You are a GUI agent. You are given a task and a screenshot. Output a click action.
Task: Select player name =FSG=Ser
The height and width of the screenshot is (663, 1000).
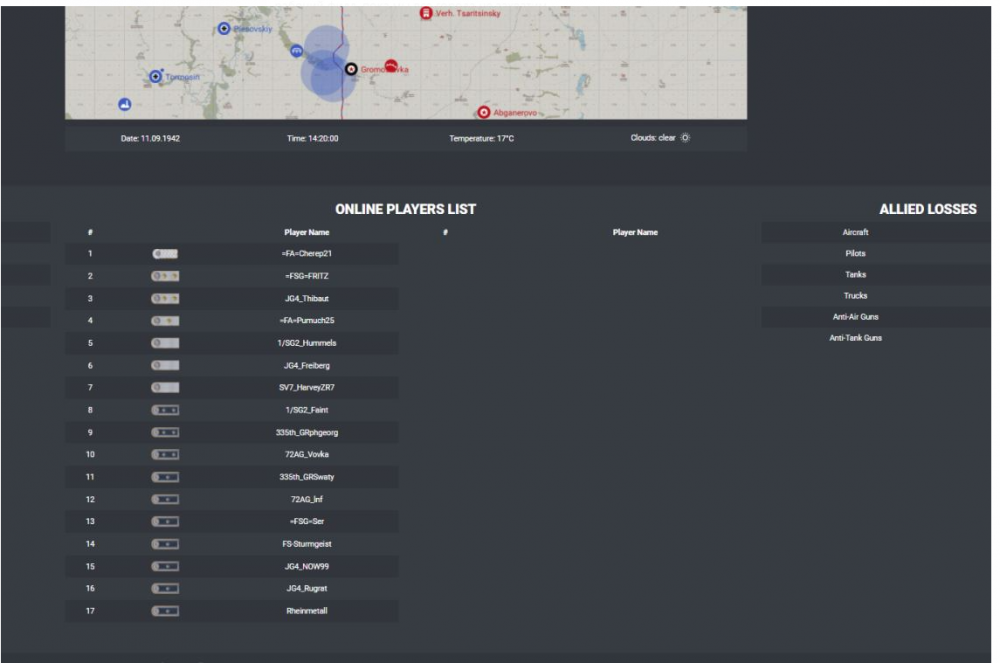coord(307,521)
